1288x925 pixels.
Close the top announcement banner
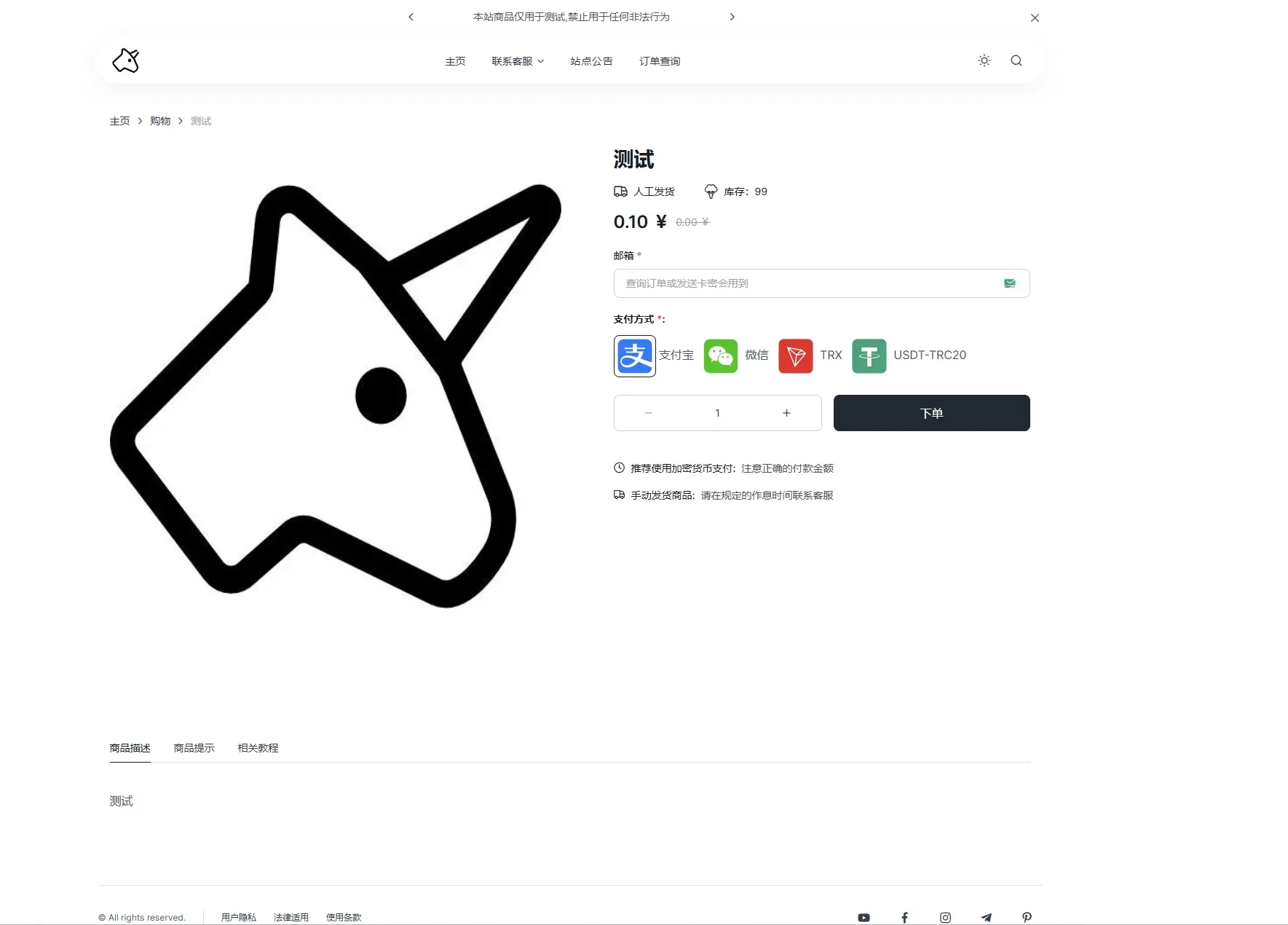tap(1035, 17)
